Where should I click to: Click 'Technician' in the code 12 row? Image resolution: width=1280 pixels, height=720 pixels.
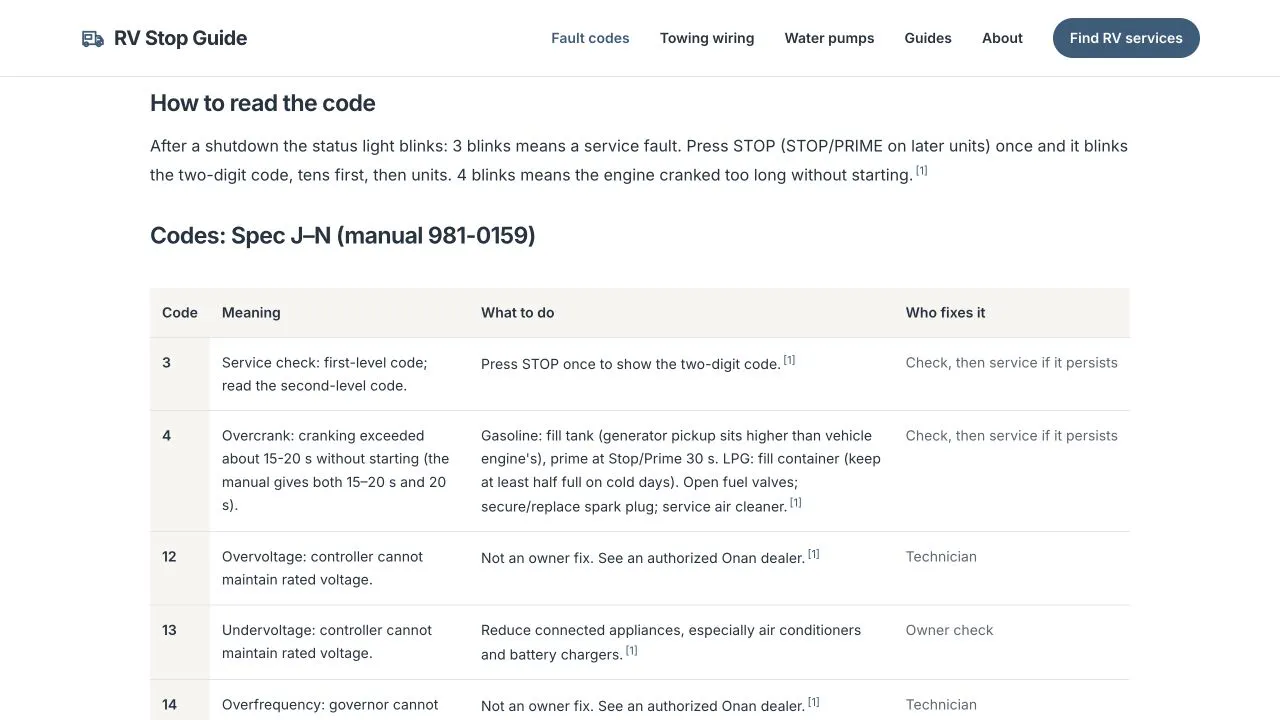(x=941, y=557)
